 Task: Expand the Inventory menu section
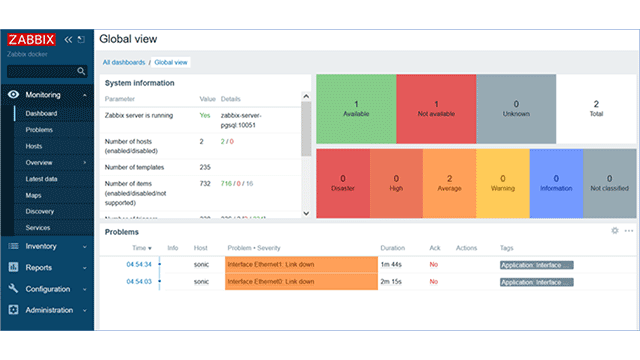[84, 247]
